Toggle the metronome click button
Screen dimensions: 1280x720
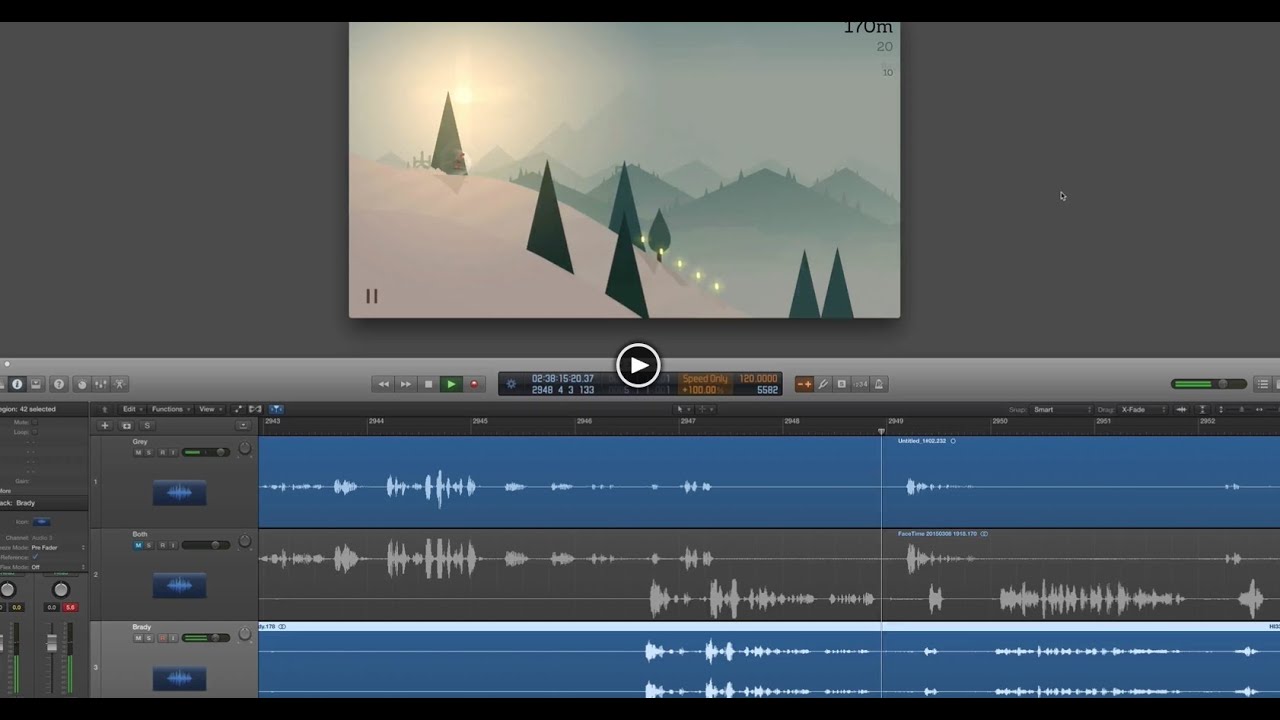pos(879,384)
